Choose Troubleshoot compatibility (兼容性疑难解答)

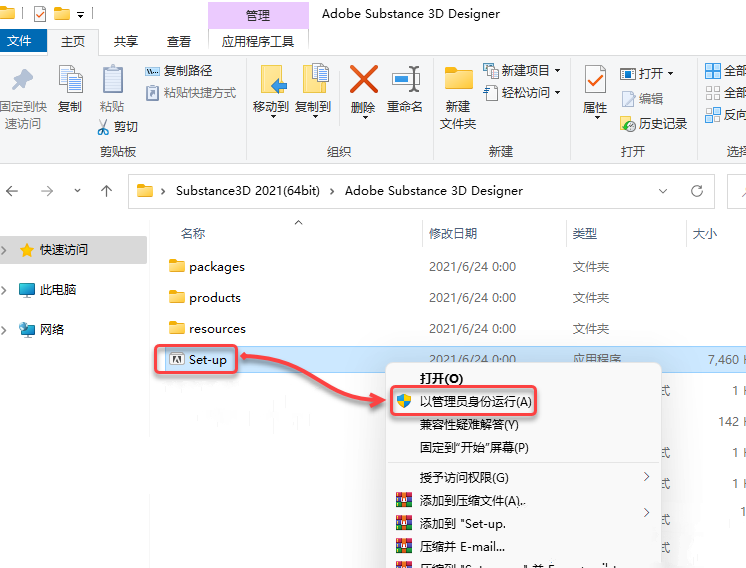click(x=469, y=424)
